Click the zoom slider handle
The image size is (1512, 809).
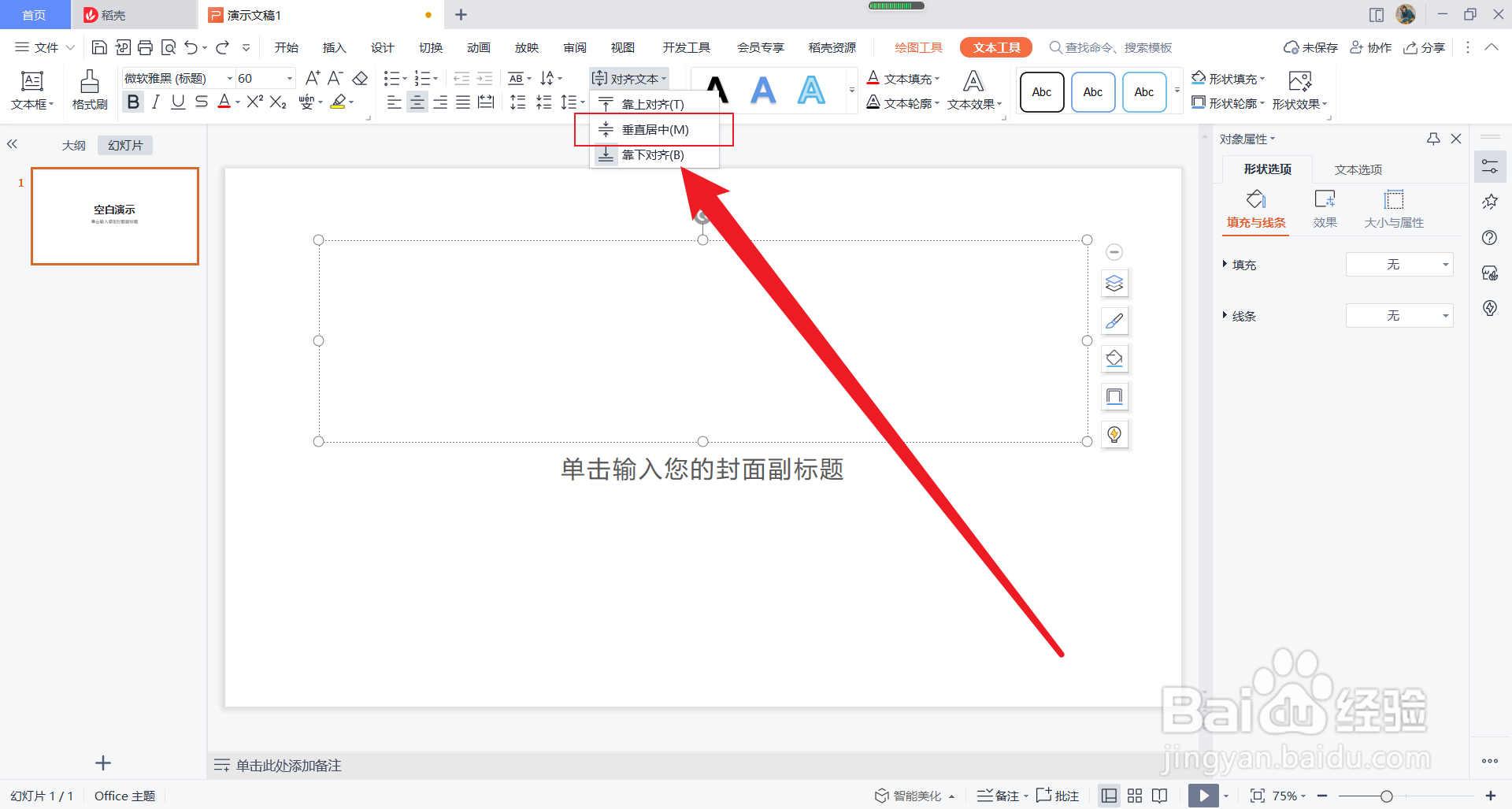pyautogui.click(x=1386, y=796)
